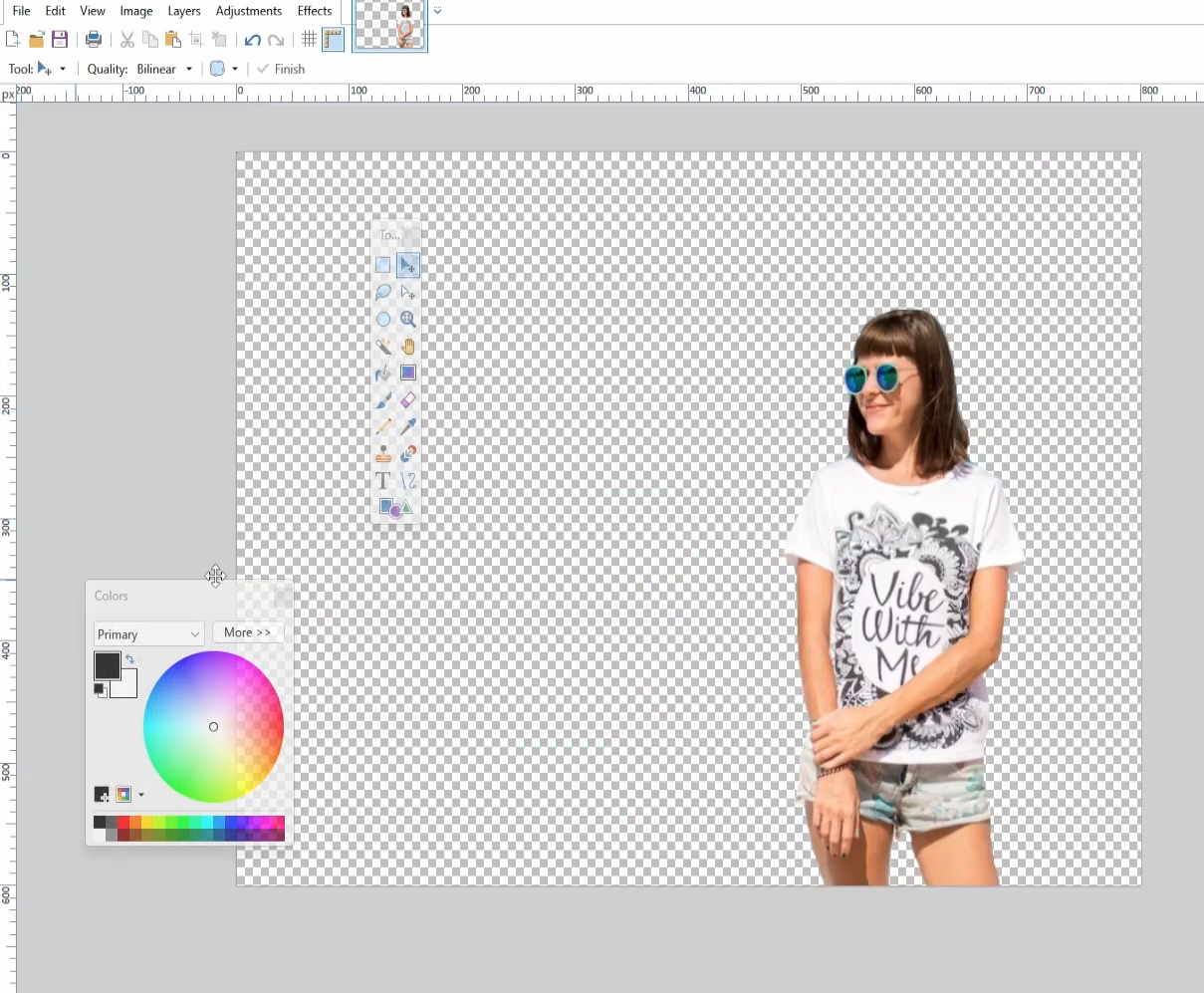Select the Lasso Select tool
The width and height of the screenshot is (1204, 993).
(x=382, y=292)
